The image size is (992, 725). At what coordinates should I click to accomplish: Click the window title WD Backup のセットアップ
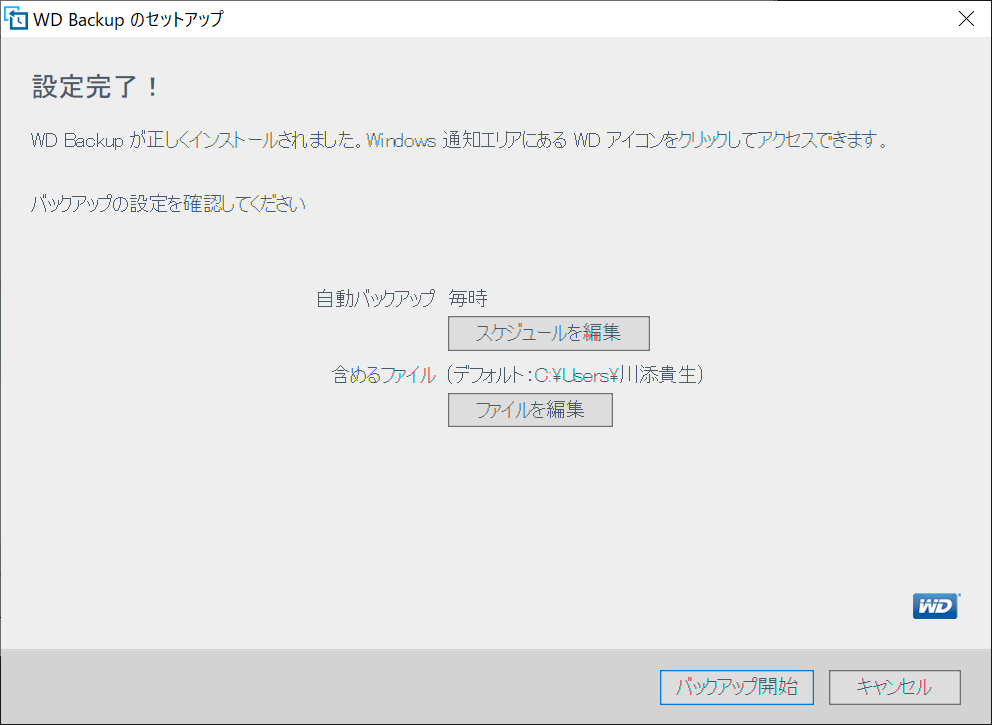coord(128,20)
